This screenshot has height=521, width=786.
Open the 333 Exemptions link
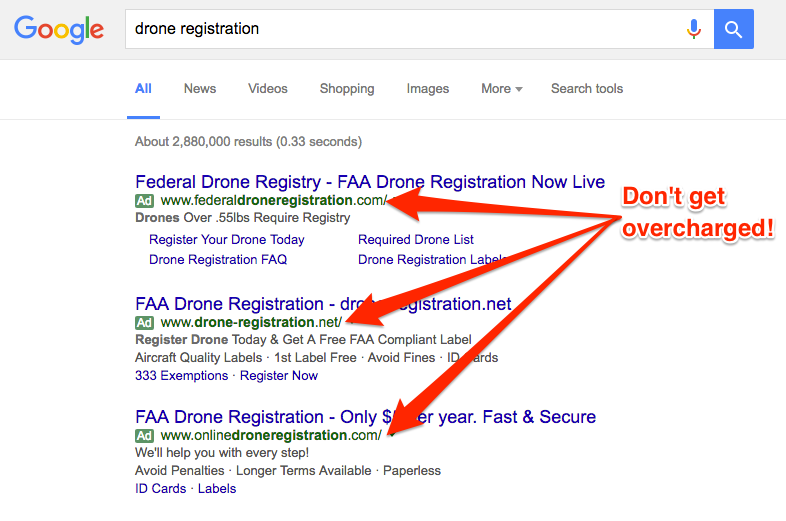[x=181, y=376]
